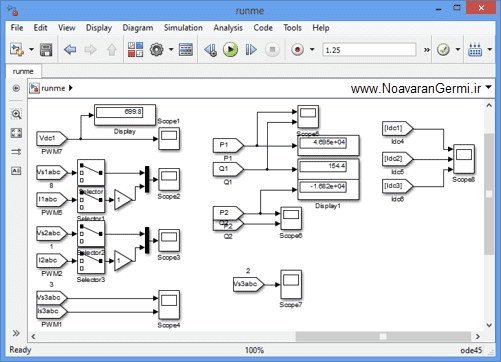The width and height of the screenshot is (501, 362).
Task: Open the Code menu
Action: pos(263,28)
